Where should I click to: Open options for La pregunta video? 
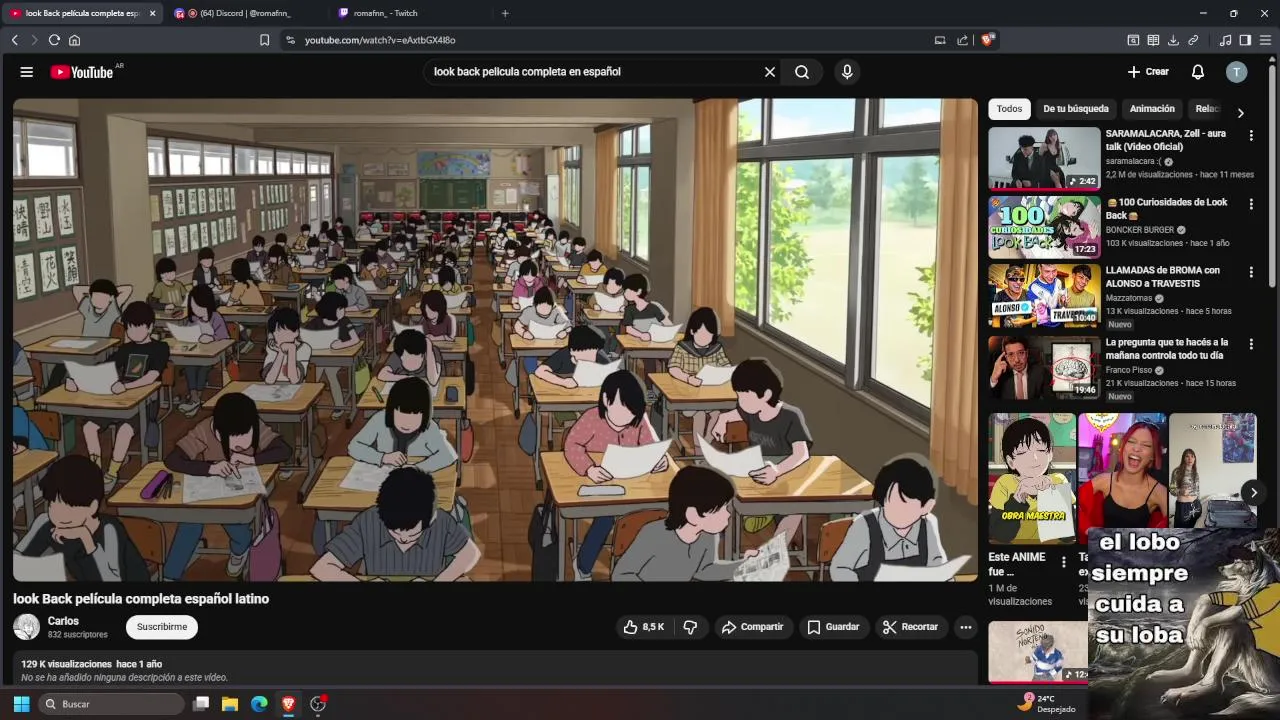coord(1250,344)
